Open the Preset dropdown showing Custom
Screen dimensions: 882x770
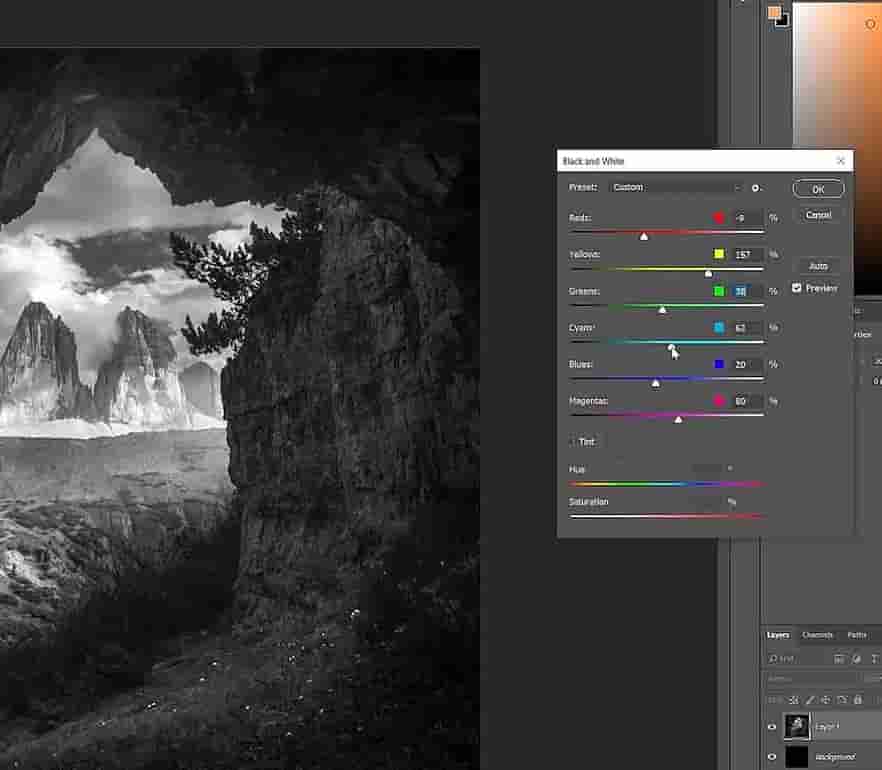point(676,188)
